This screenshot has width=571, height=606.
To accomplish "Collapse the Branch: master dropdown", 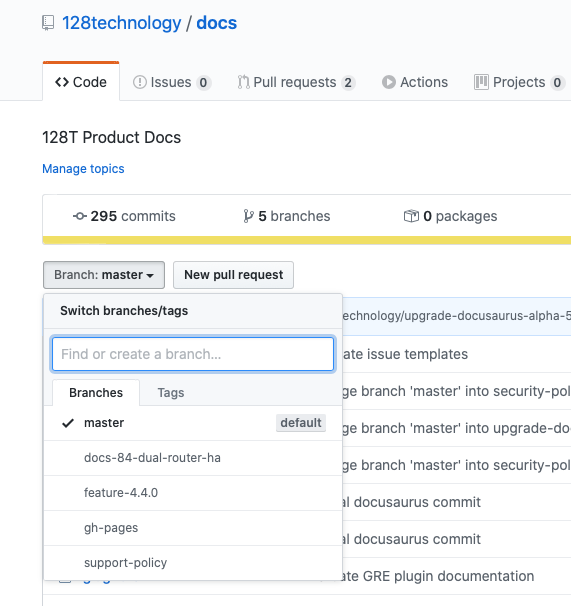I will pyautogui.click(x=104, y=275).
